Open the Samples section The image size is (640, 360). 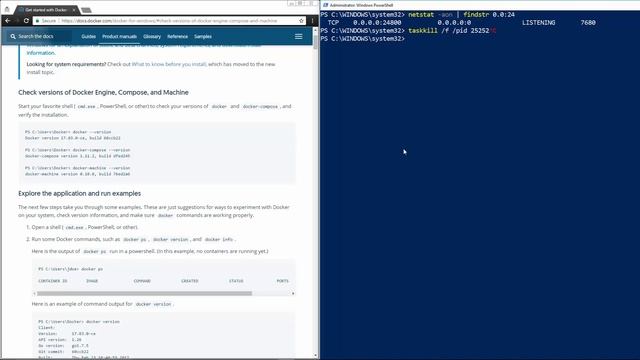pos(203,36)
